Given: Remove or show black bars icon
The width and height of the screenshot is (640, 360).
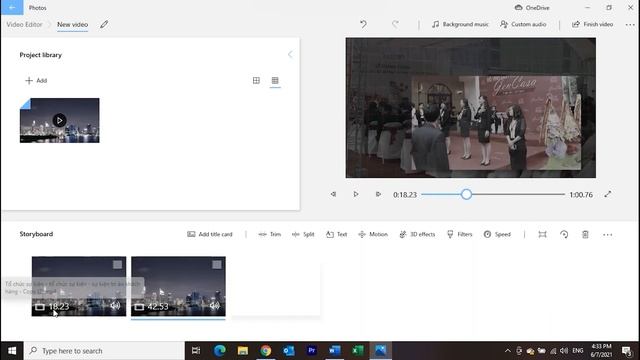Looking at the screenshot, I should [542, 234].
